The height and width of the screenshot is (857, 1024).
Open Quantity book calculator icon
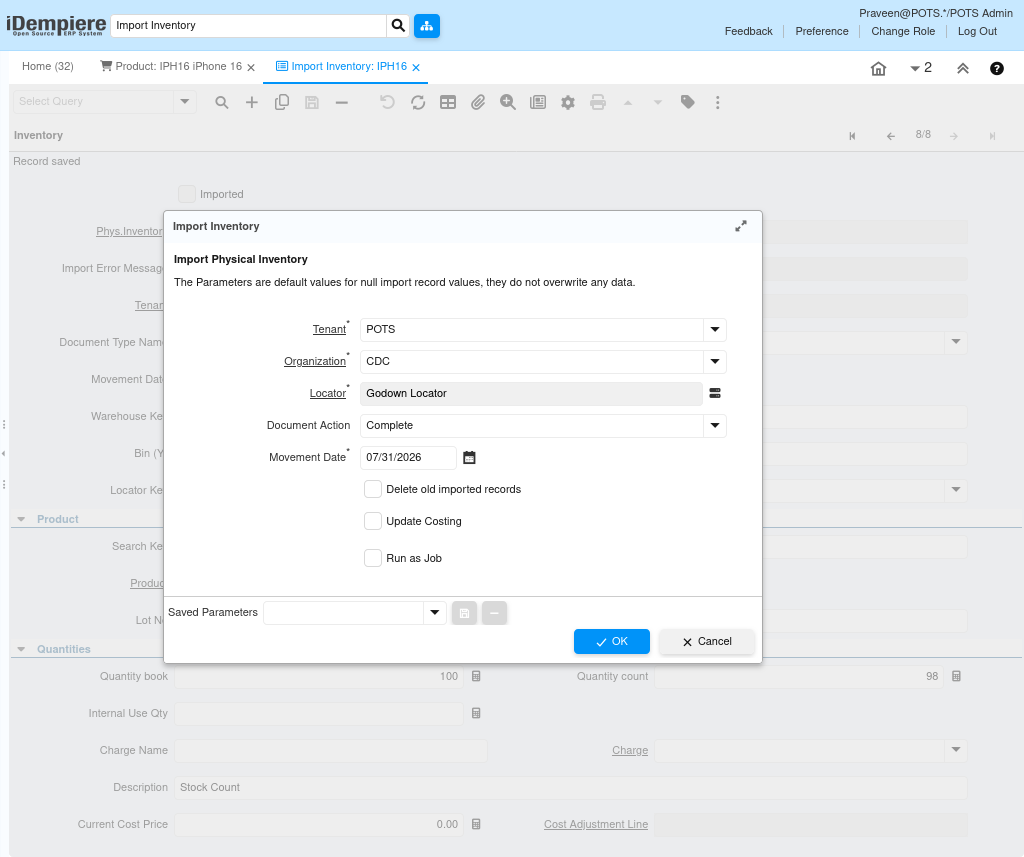pos(476,676)
